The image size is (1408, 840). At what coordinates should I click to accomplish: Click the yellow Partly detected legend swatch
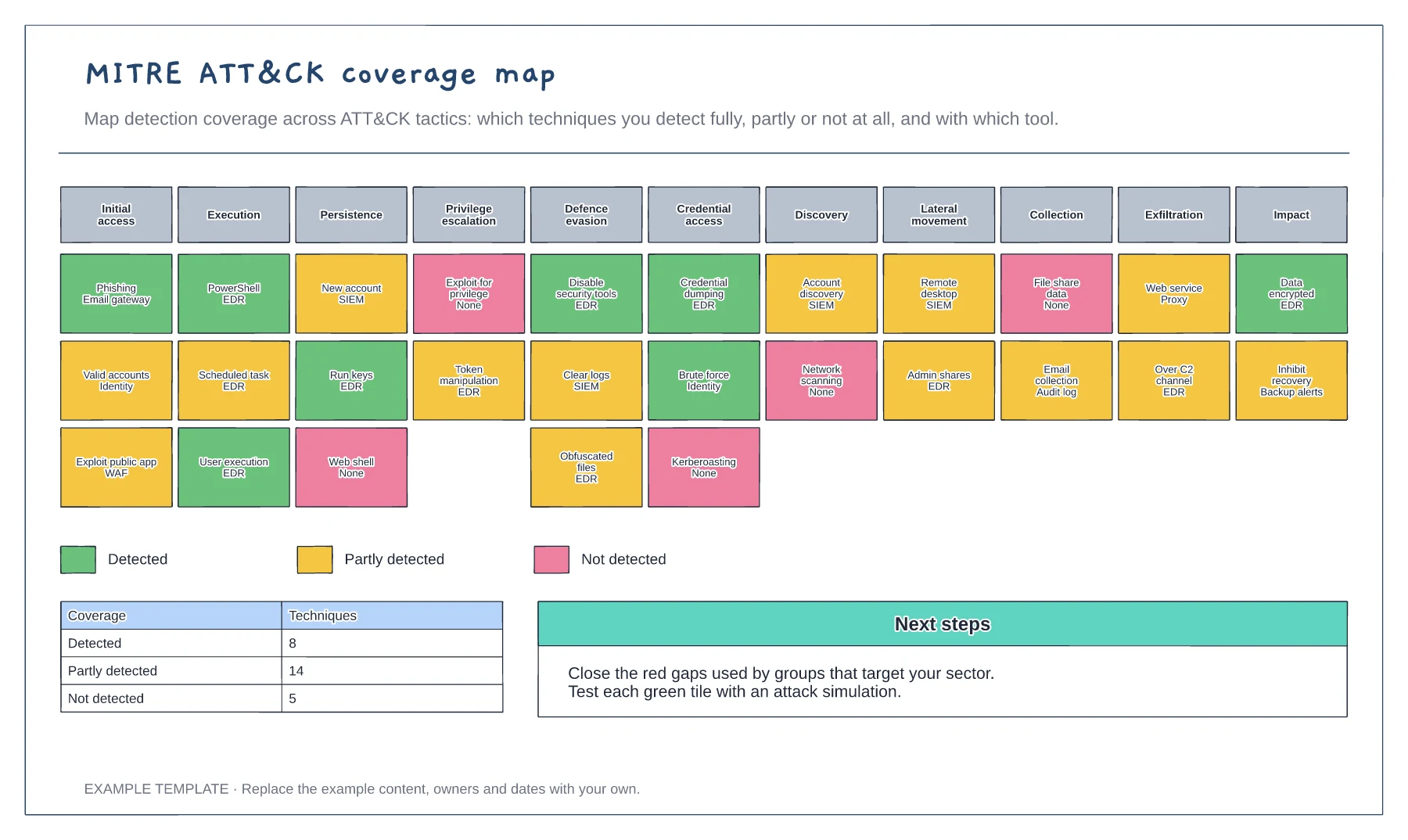314,559
